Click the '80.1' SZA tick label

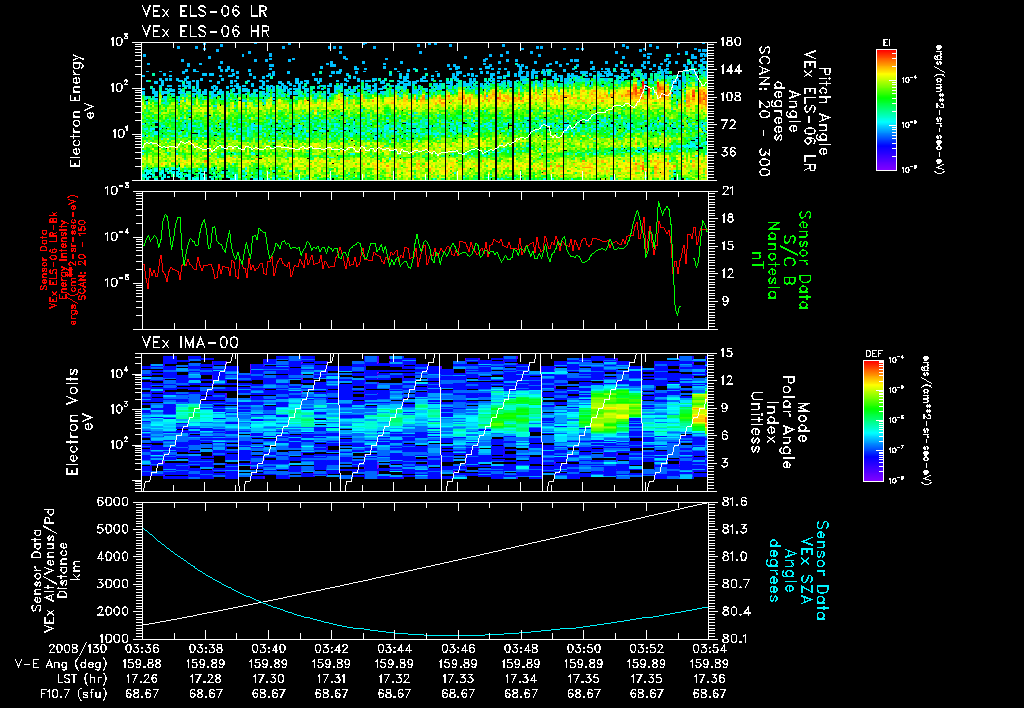[735, 639]
